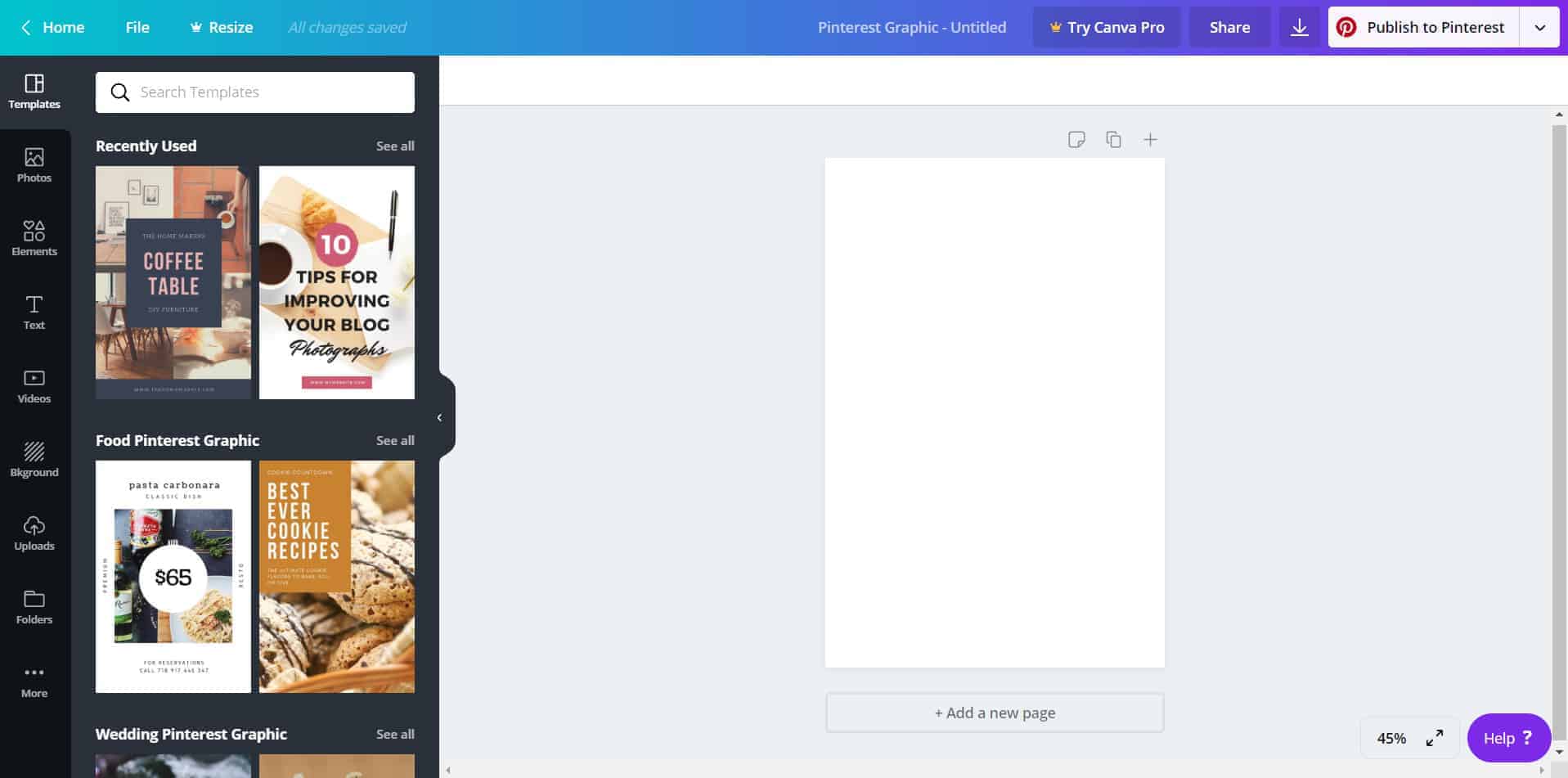The width and height of the screenshot is (1568, 778).
Task: Open the Text panel
Action: 34,313
